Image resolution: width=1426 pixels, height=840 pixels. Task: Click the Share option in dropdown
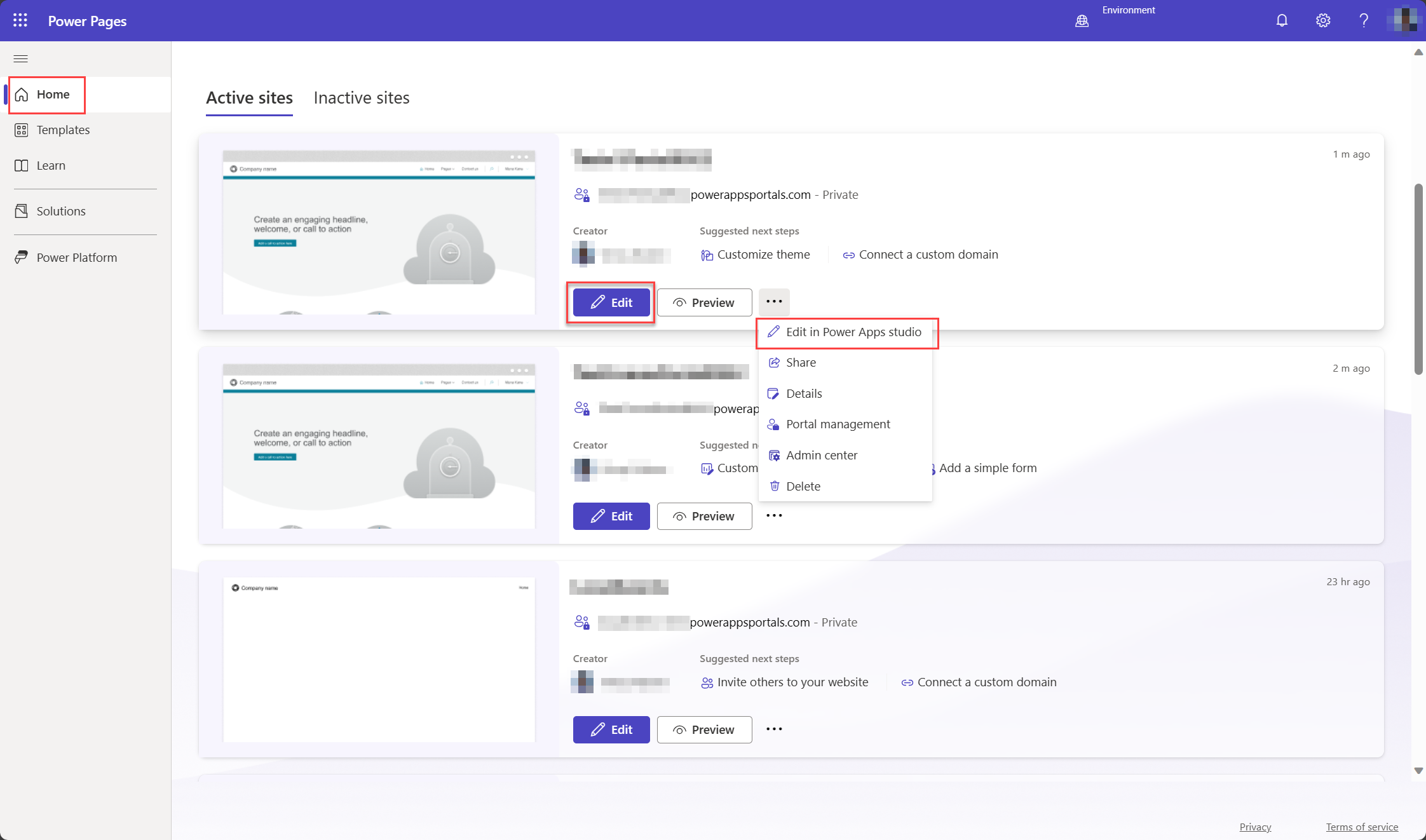[x=800, y=362]
